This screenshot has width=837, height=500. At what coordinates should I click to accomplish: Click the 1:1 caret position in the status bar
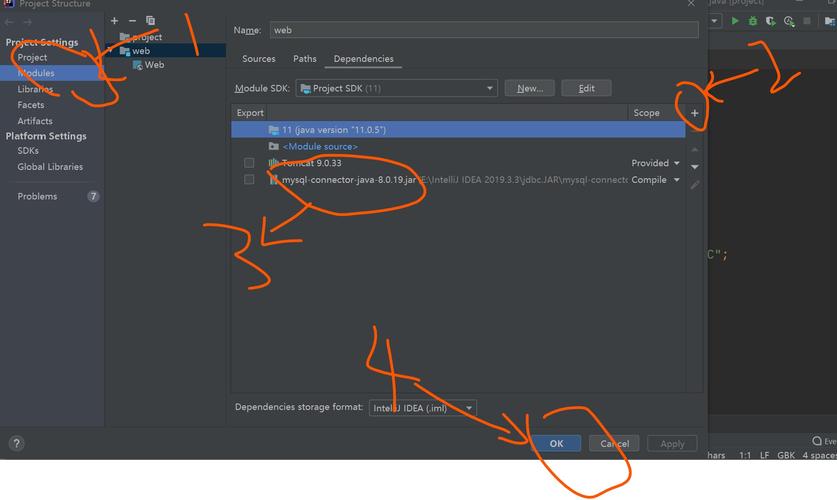pyautogui.click(x=745, y=455)
